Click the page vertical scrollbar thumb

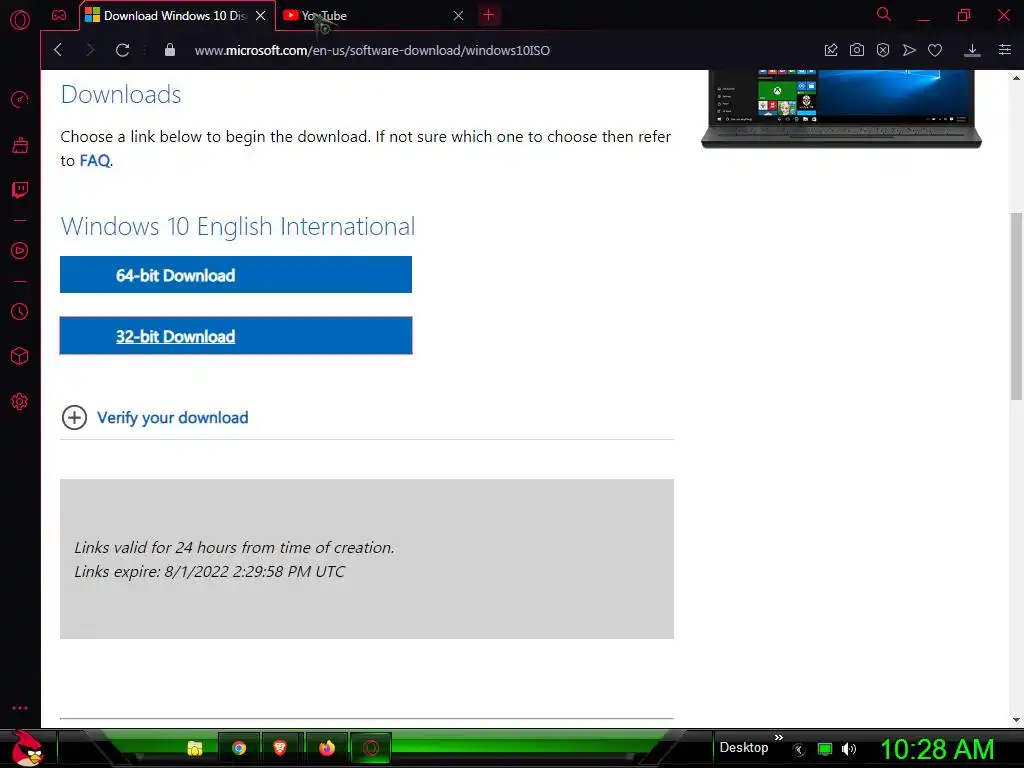[x=1016, y=306]
